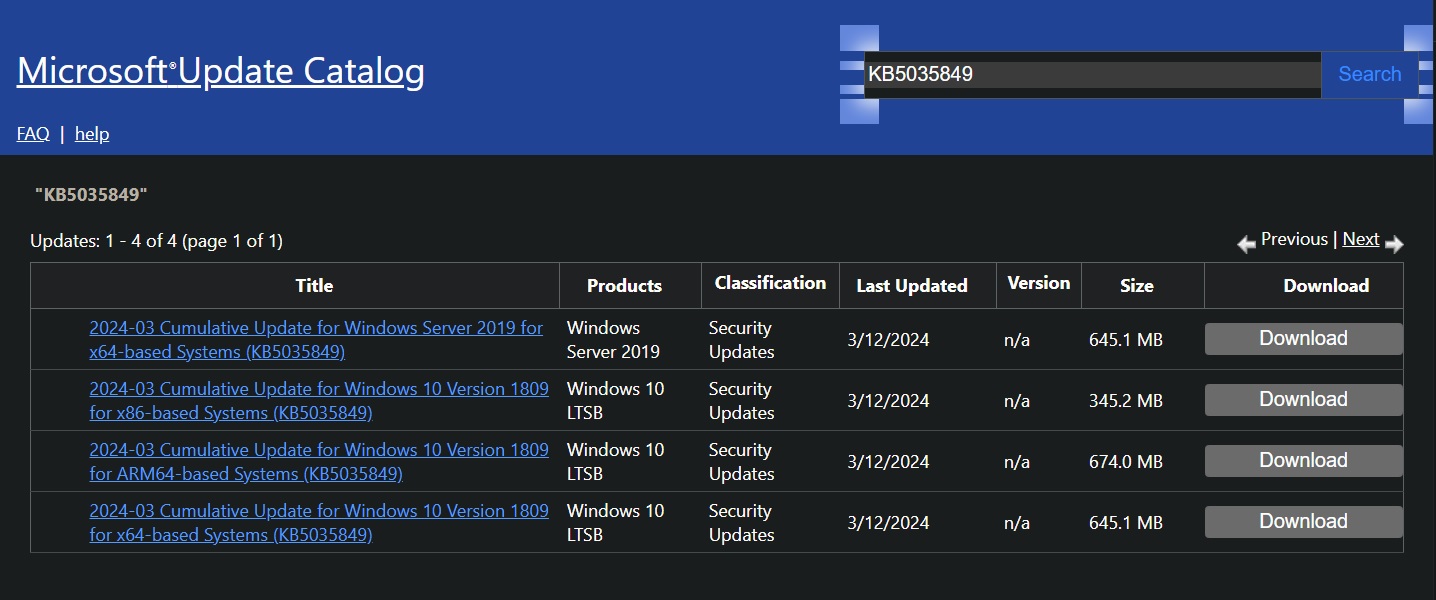Sort results by Last Updated column header
This screenshot has width=1436, height=600.
(x=912, y=285)
